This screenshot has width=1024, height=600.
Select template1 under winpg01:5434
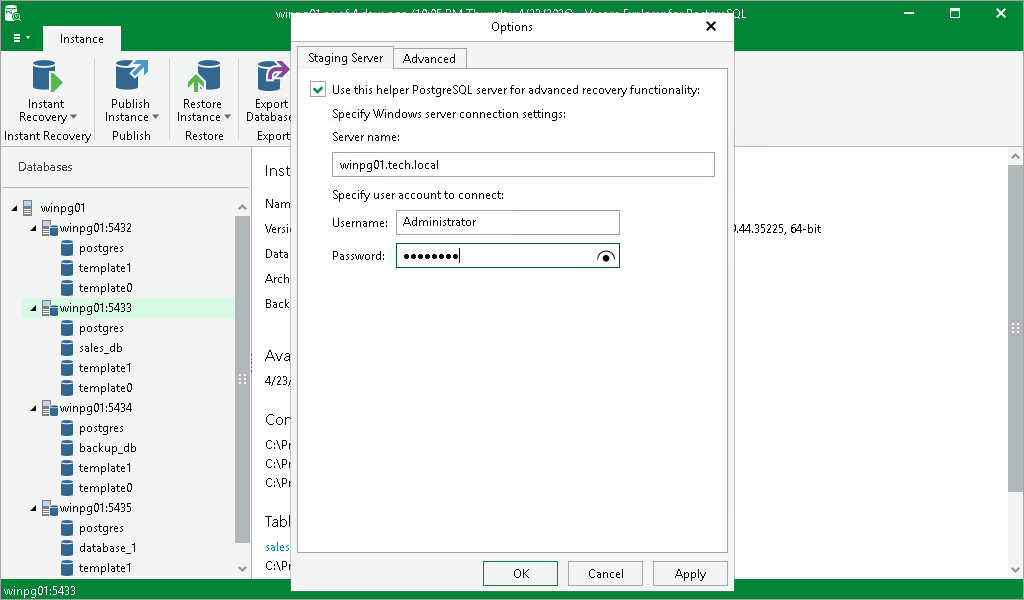click(105, 468)
